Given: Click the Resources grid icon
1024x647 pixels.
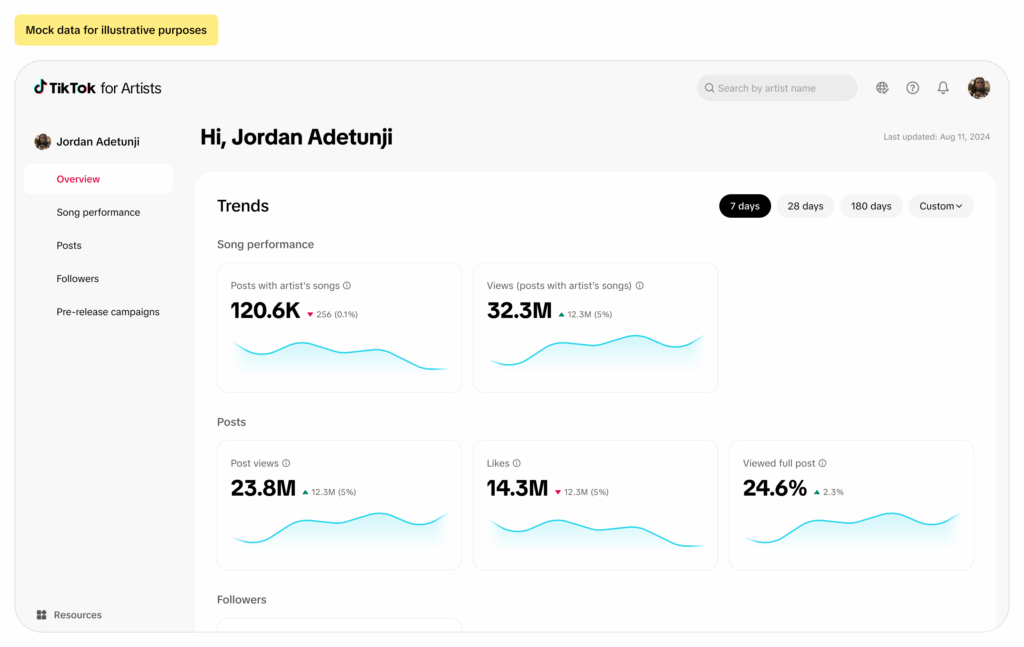Looking at the screenshot, I should pyautogui.click(x=42, y=615).
